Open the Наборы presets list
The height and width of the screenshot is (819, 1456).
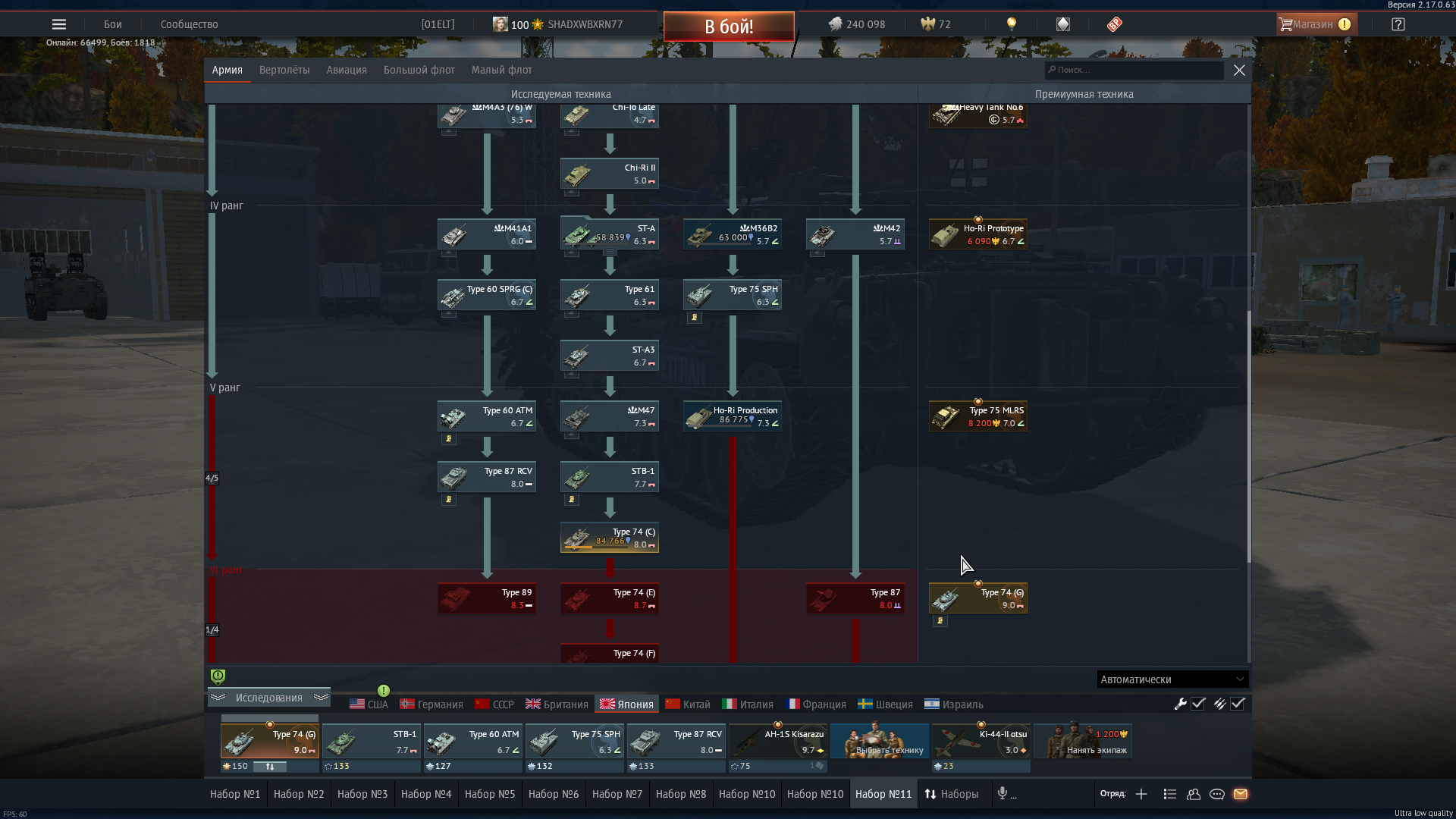[951, 794]
